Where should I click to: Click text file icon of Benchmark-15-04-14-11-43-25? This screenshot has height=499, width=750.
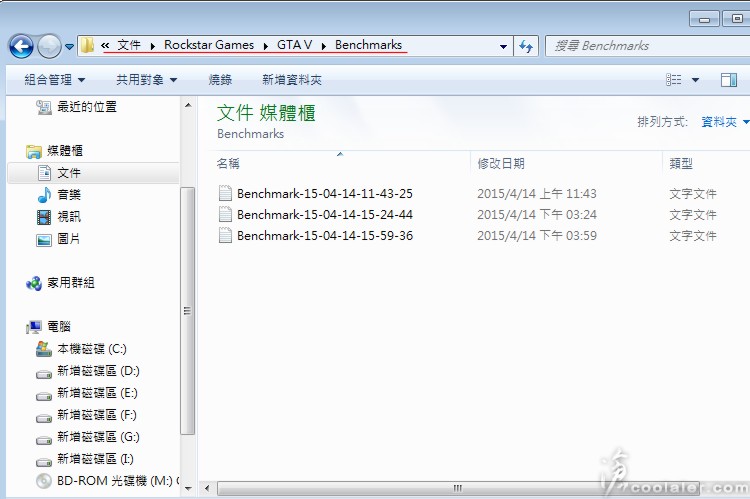(x=225, y=193)
